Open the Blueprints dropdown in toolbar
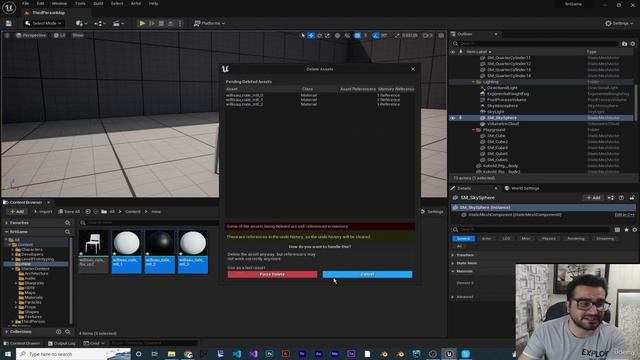This screenshot has height=360, width=640. pyautogui.click(x=100, y=23)
